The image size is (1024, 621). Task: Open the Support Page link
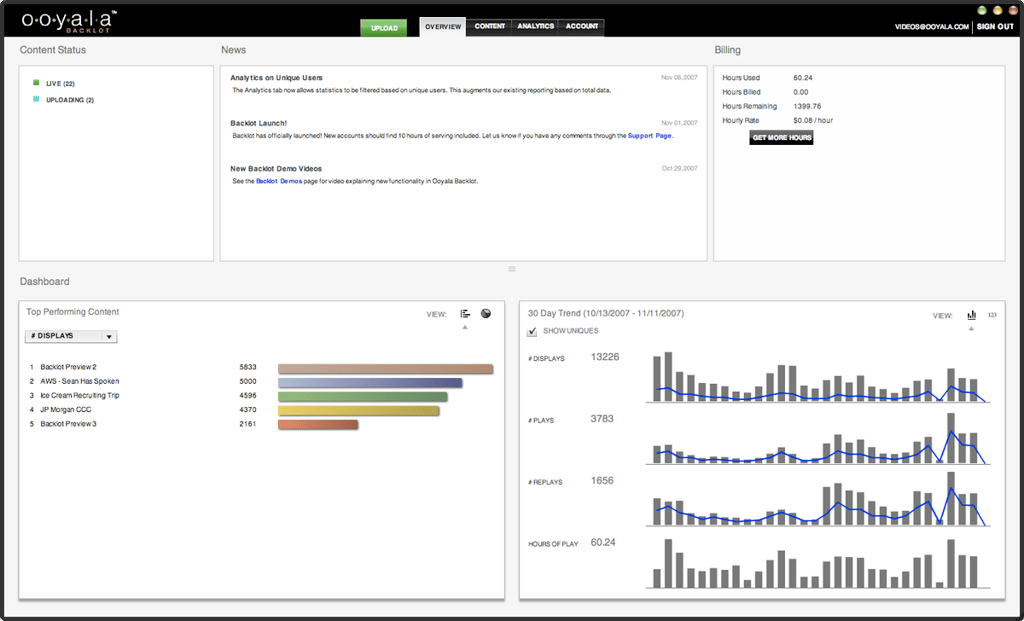(649, 136)
